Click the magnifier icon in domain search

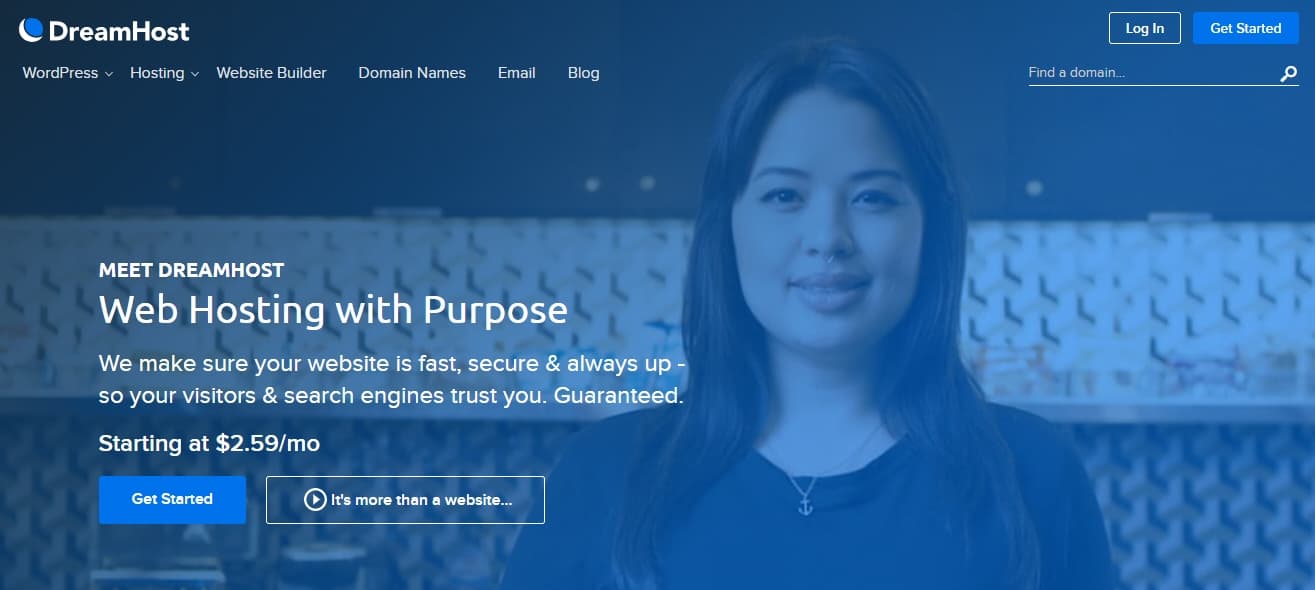pos(1289,73)
